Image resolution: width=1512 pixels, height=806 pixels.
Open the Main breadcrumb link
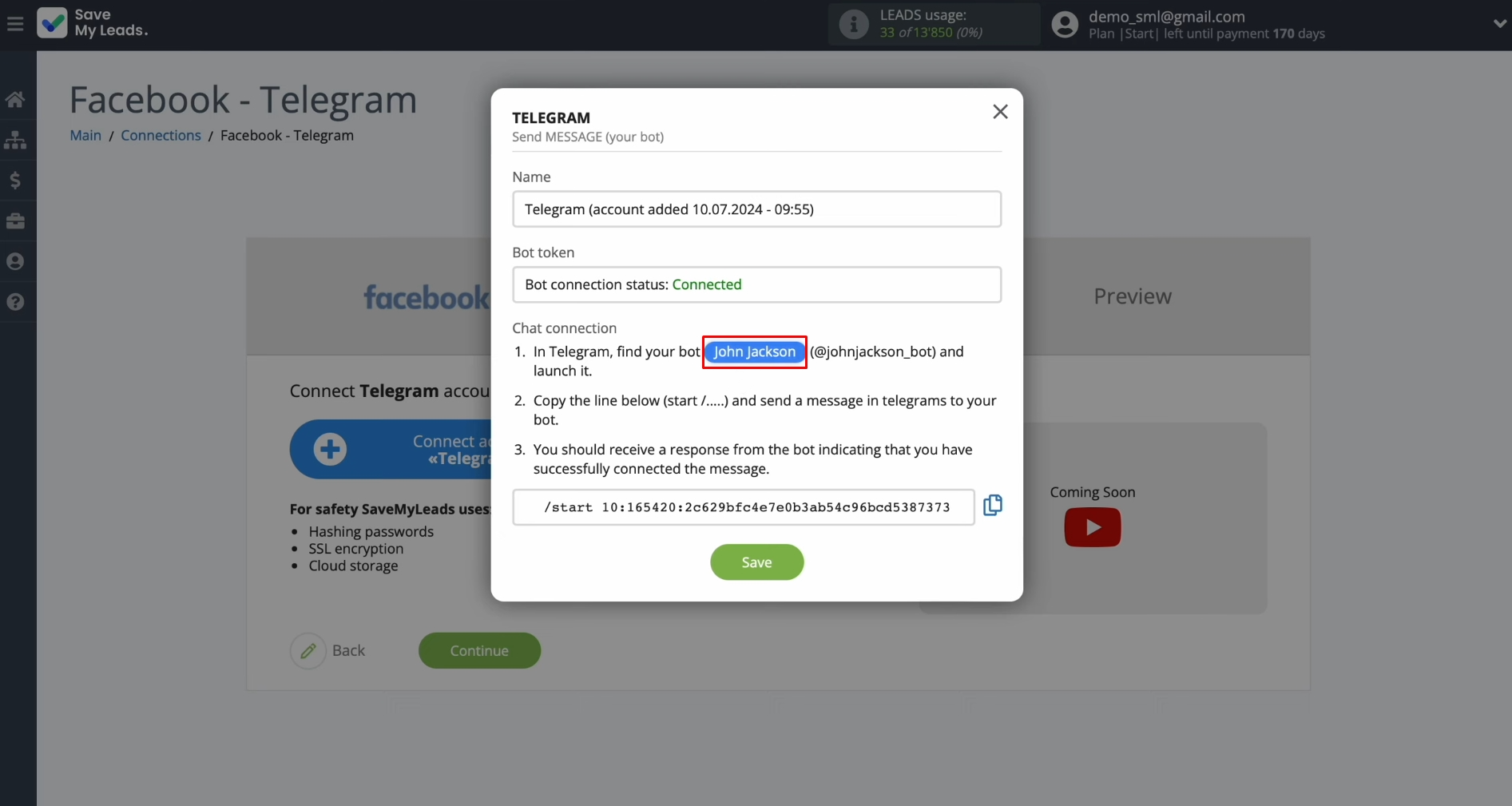[85, 135]
